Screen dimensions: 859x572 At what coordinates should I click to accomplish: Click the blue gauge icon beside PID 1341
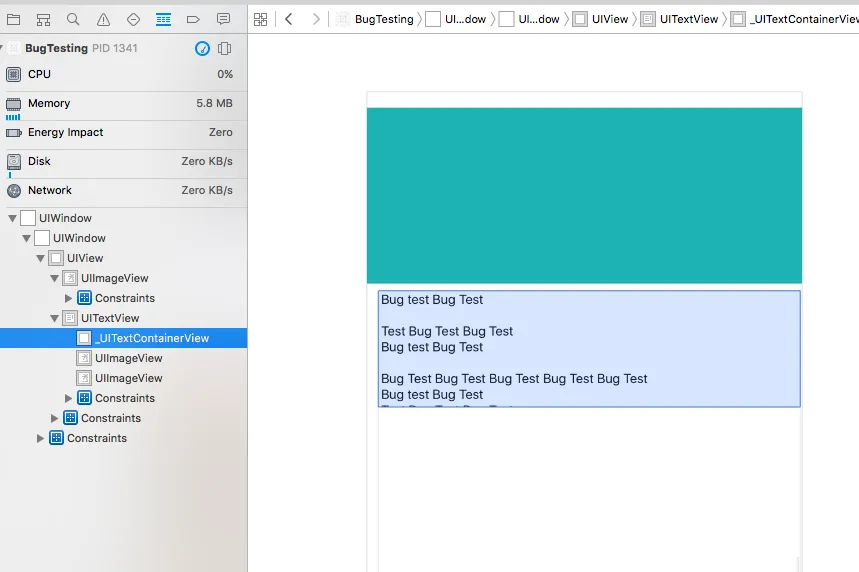[202, 48]
